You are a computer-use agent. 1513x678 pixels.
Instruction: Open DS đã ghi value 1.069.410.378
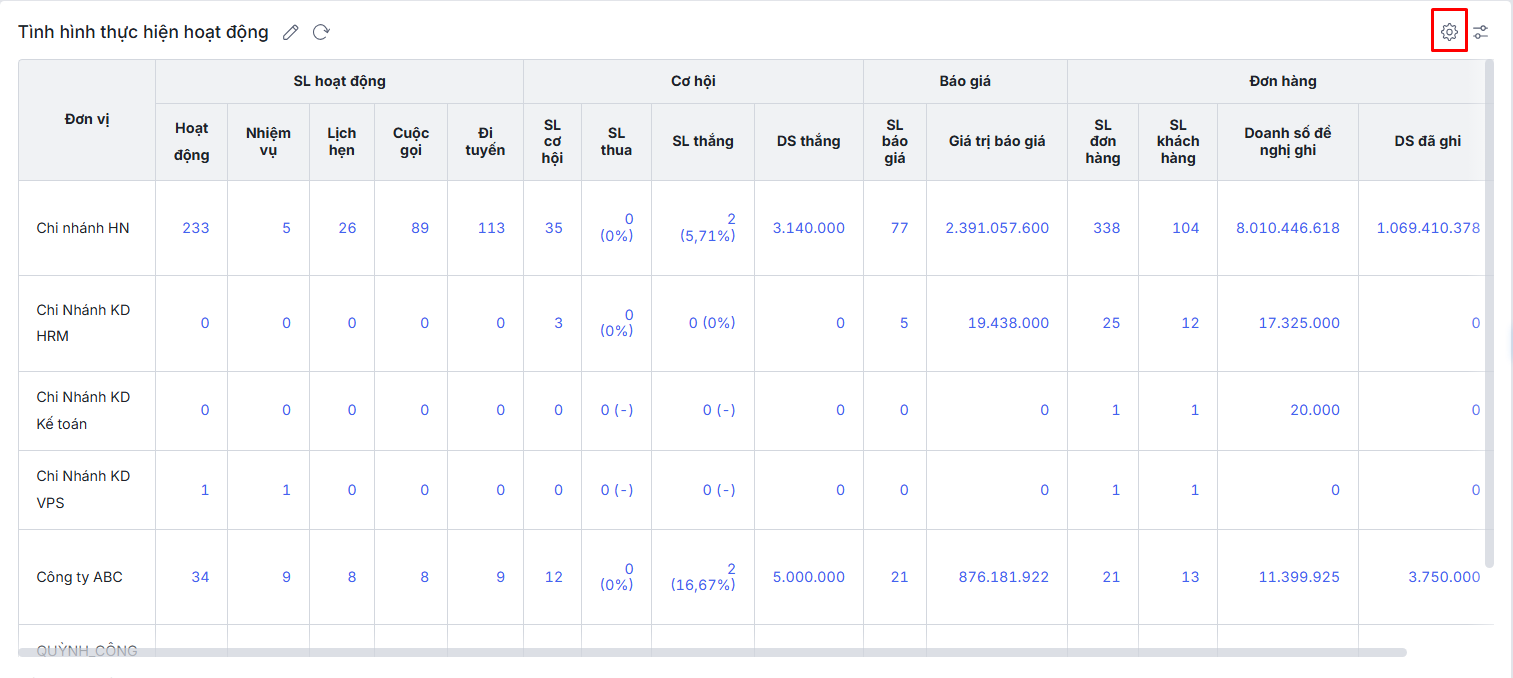tap(1427, 228)
